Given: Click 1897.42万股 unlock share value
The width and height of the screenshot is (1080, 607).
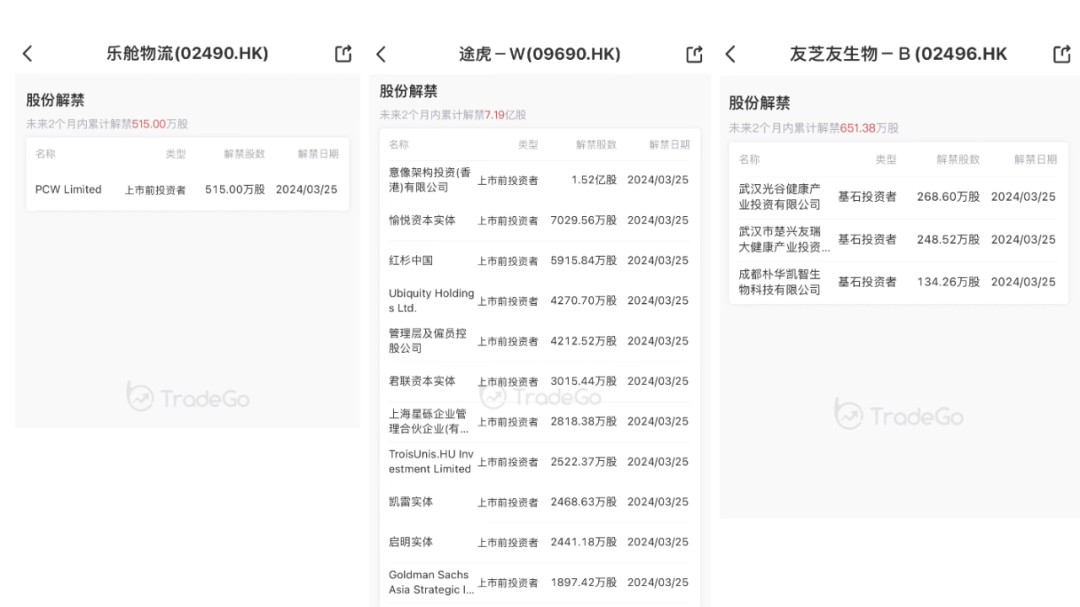Looking at the screenshot, I should pyautogui.click(x=583, y=582).
